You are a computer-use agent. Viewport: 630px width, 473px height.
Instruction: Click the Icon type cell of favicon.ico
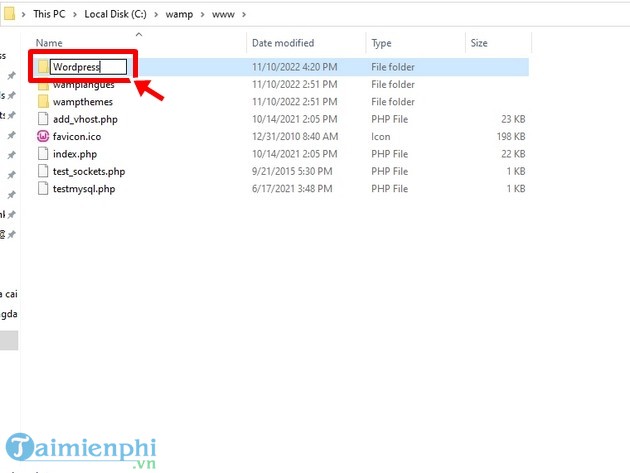tap(380, 137)
